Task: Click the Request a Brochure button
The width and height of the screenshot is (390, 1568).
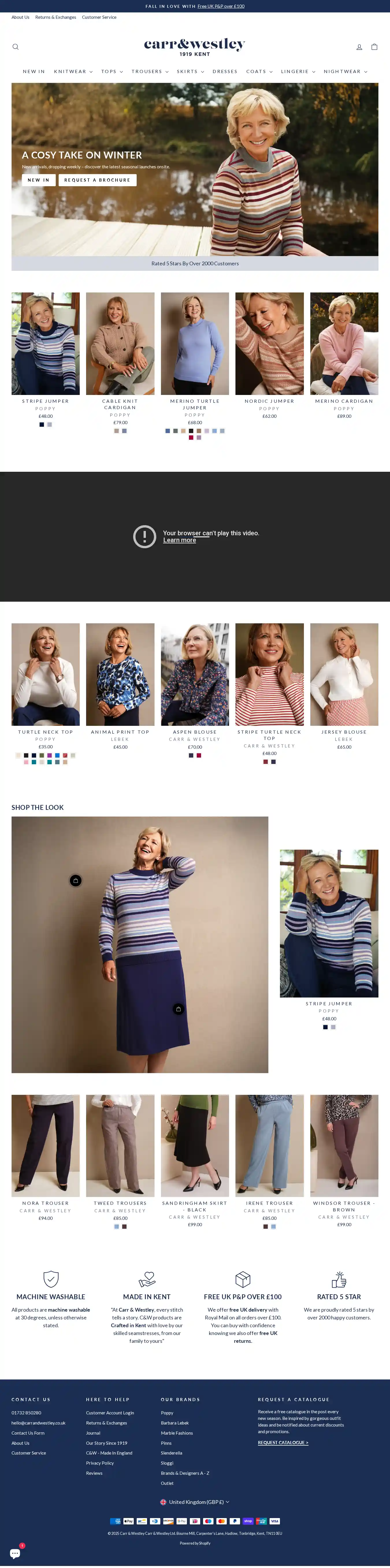Action: (98, 180)
